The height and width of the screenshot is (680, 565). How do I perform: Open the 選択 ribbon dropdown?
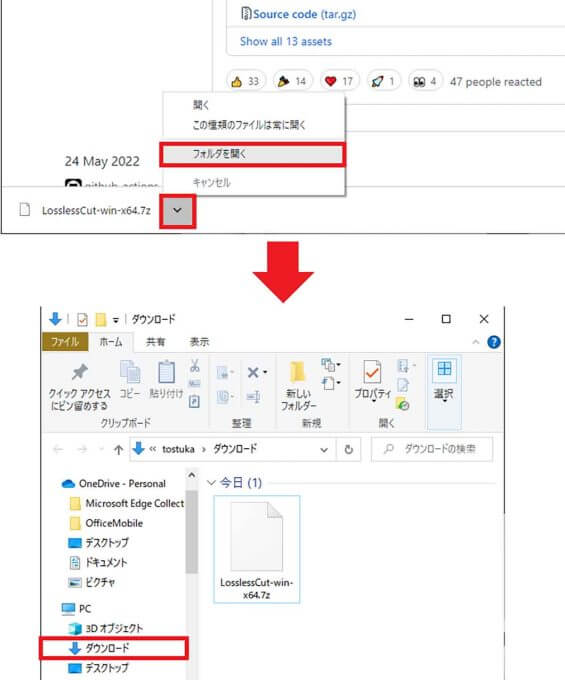pos(444,392)
